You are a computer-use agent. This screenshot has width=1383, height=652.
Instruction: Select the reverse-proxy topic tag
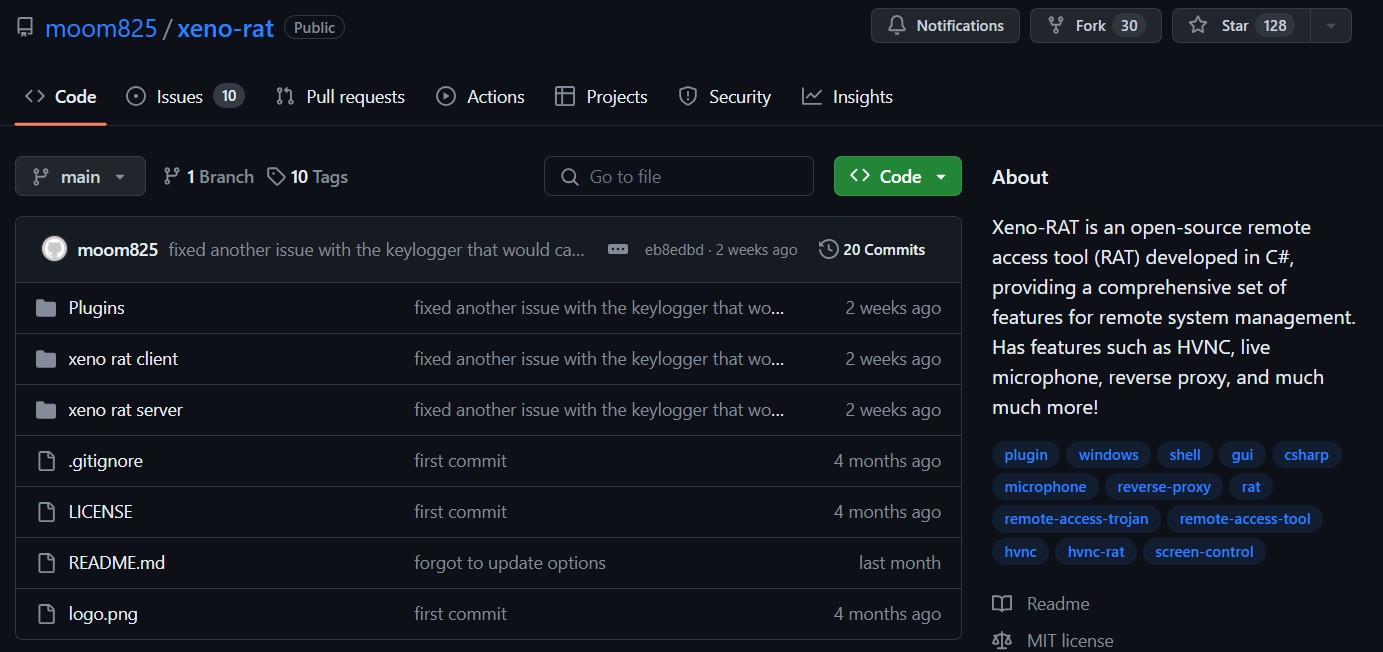point(1164,487)
